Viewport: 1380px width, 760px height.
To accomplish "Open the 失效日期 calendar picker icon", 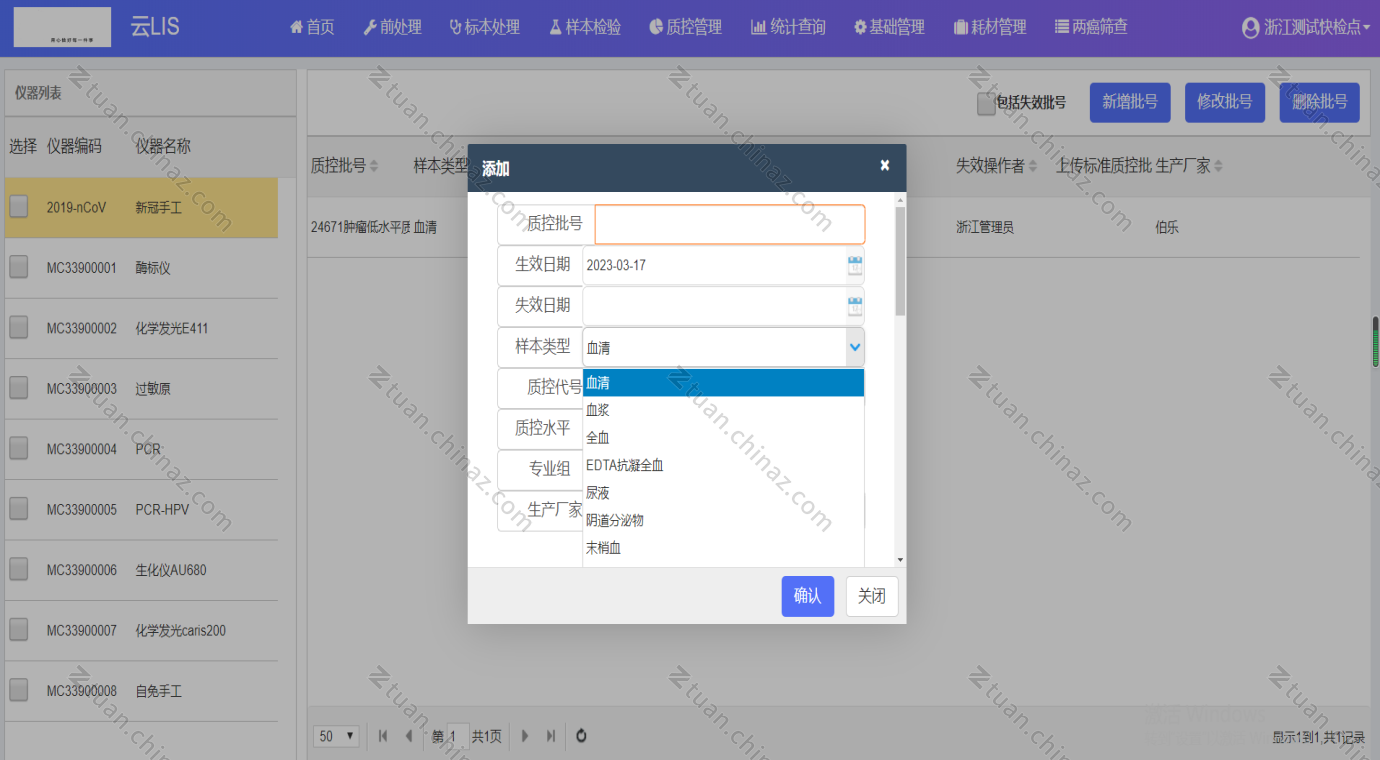I will pyautogui.click(x=855, y=306).
